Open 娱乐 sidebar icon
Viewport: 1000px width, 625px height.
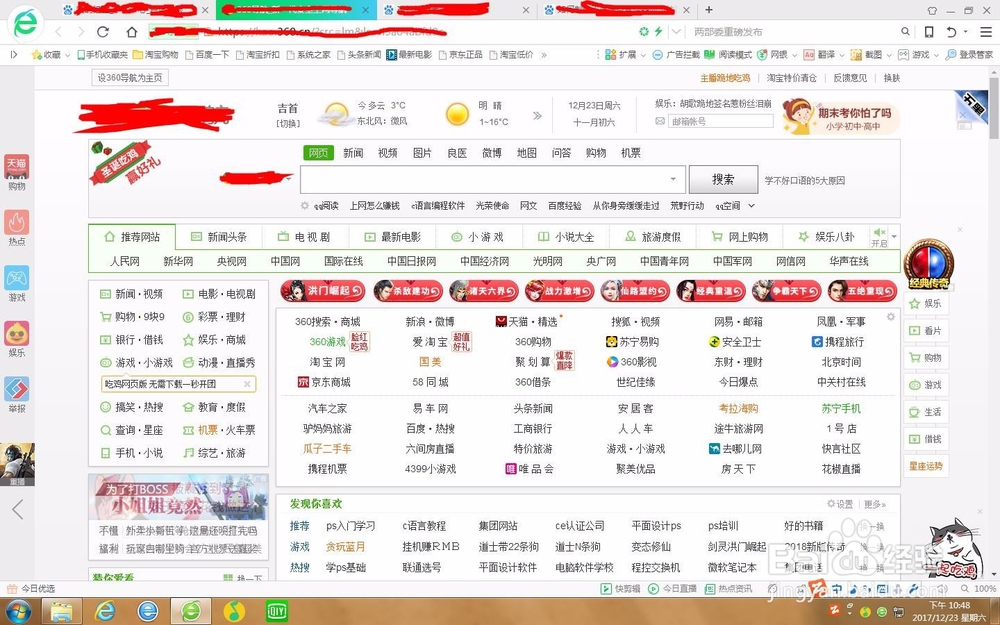click(17, 339)
